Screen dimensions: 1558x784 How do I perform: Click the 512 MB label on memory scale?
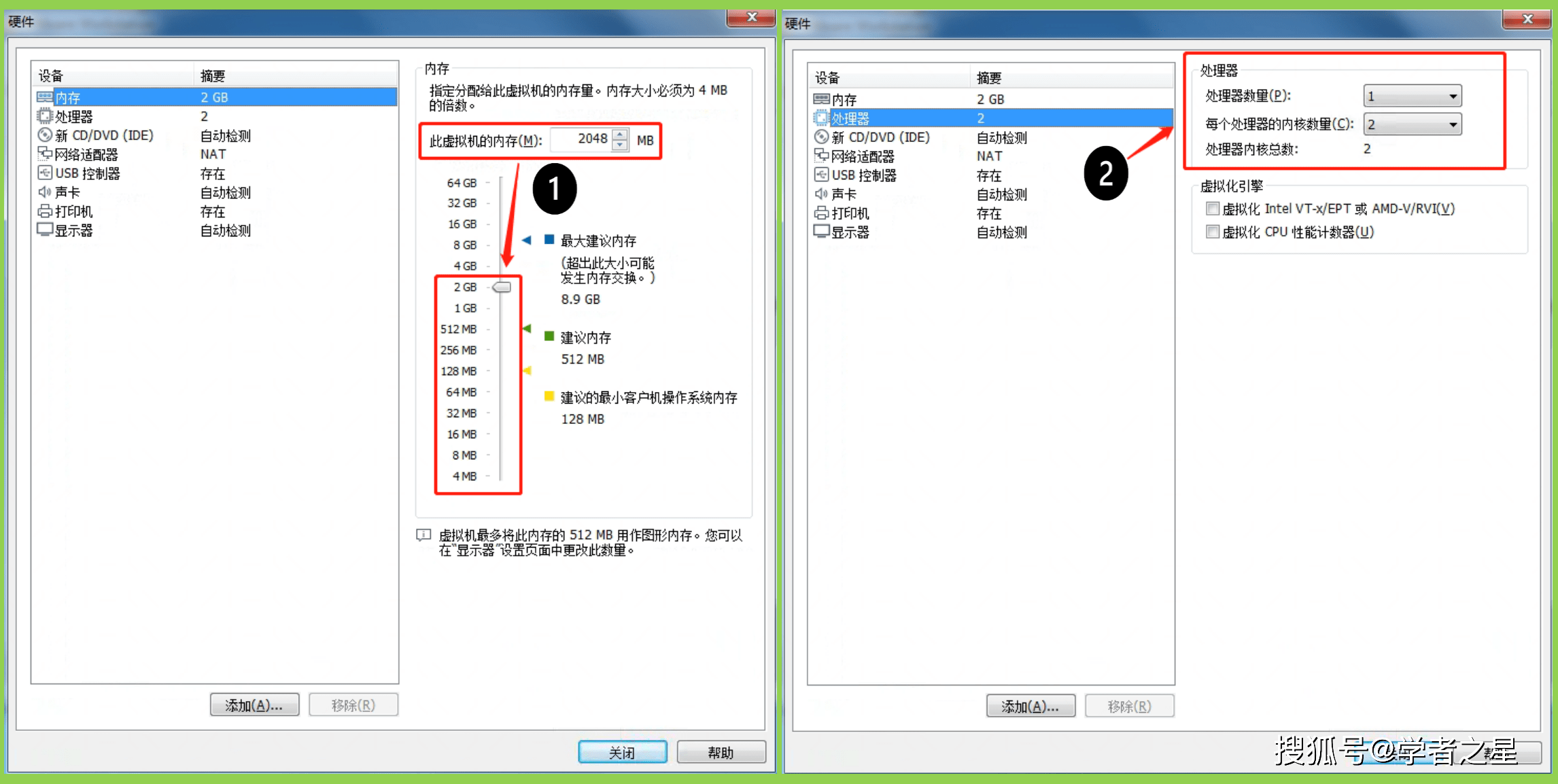pos(459,329)
